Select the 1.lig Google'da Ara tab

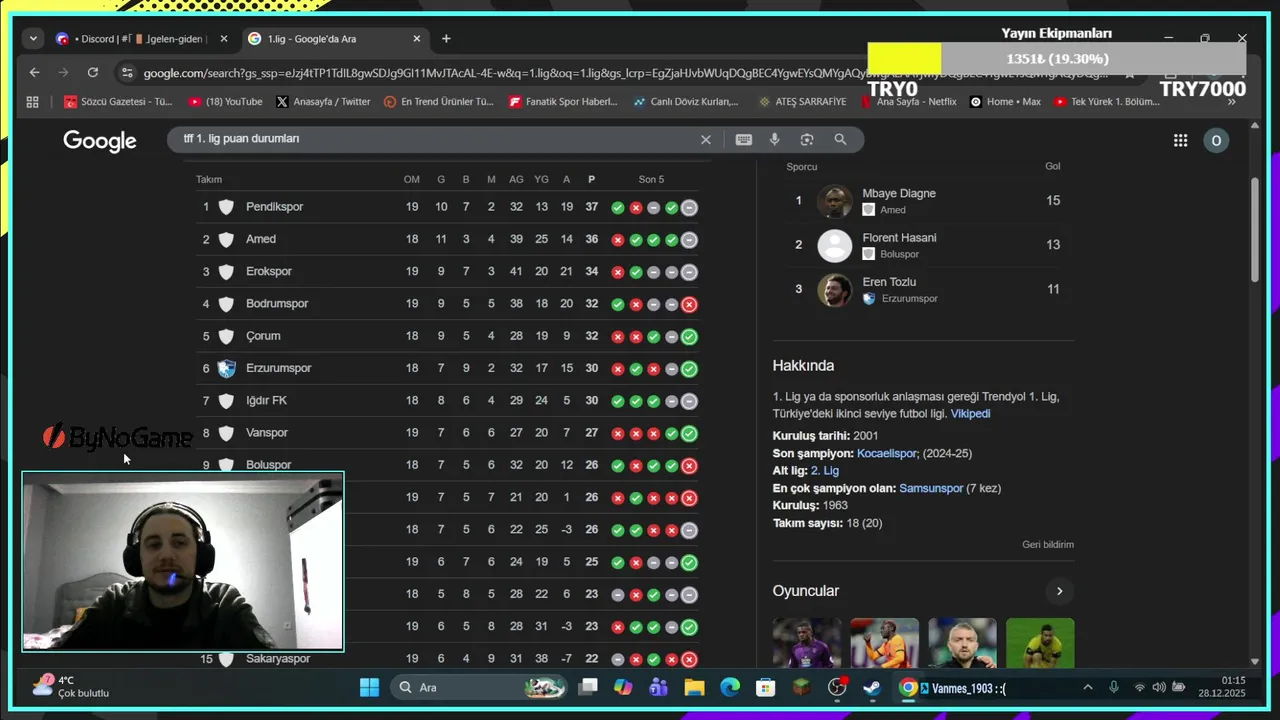(x=335, y=39)
